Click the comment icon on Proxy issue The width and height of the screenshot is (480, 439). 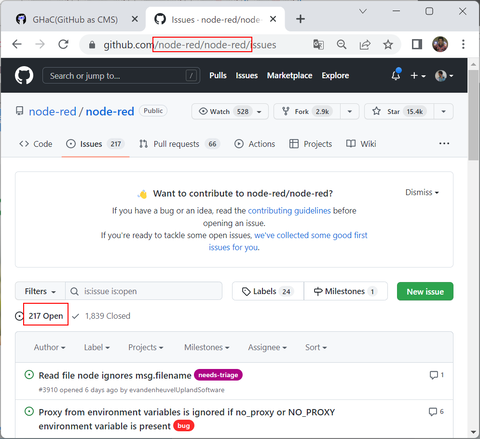pyautogui.click(x=433, y=412)
